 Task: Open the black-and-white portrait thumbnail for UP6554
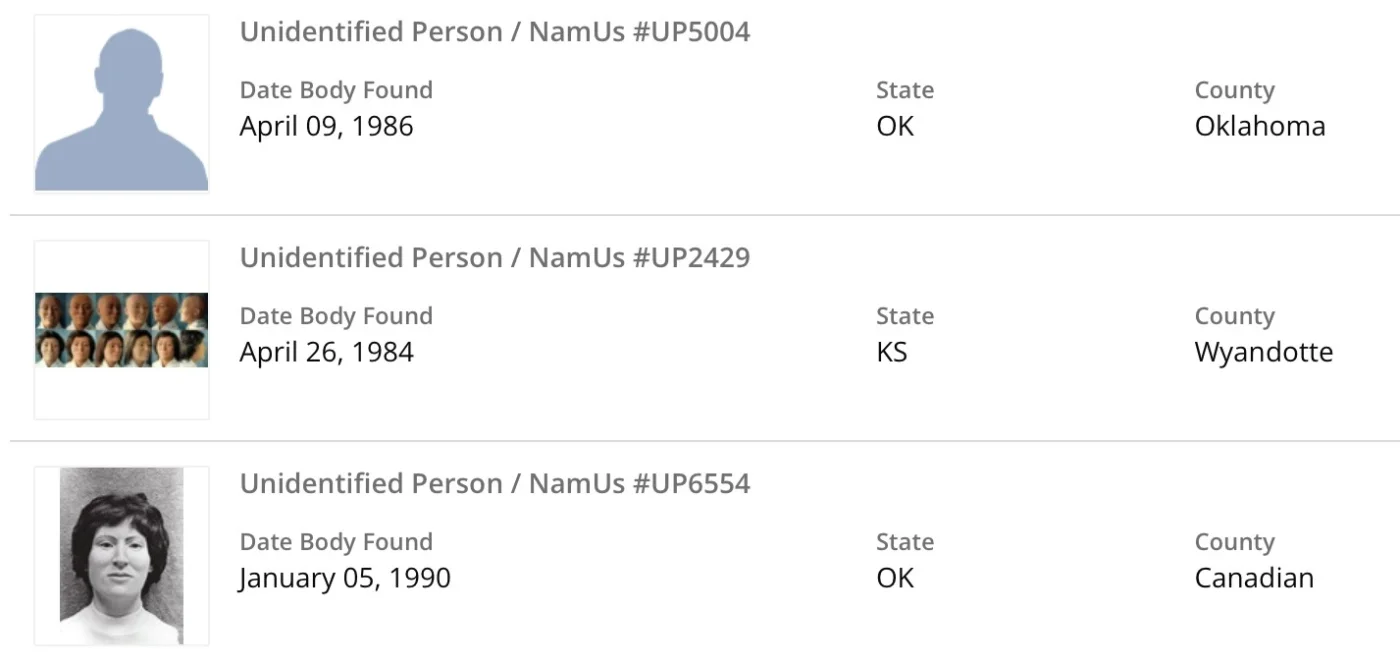[121, 556]
